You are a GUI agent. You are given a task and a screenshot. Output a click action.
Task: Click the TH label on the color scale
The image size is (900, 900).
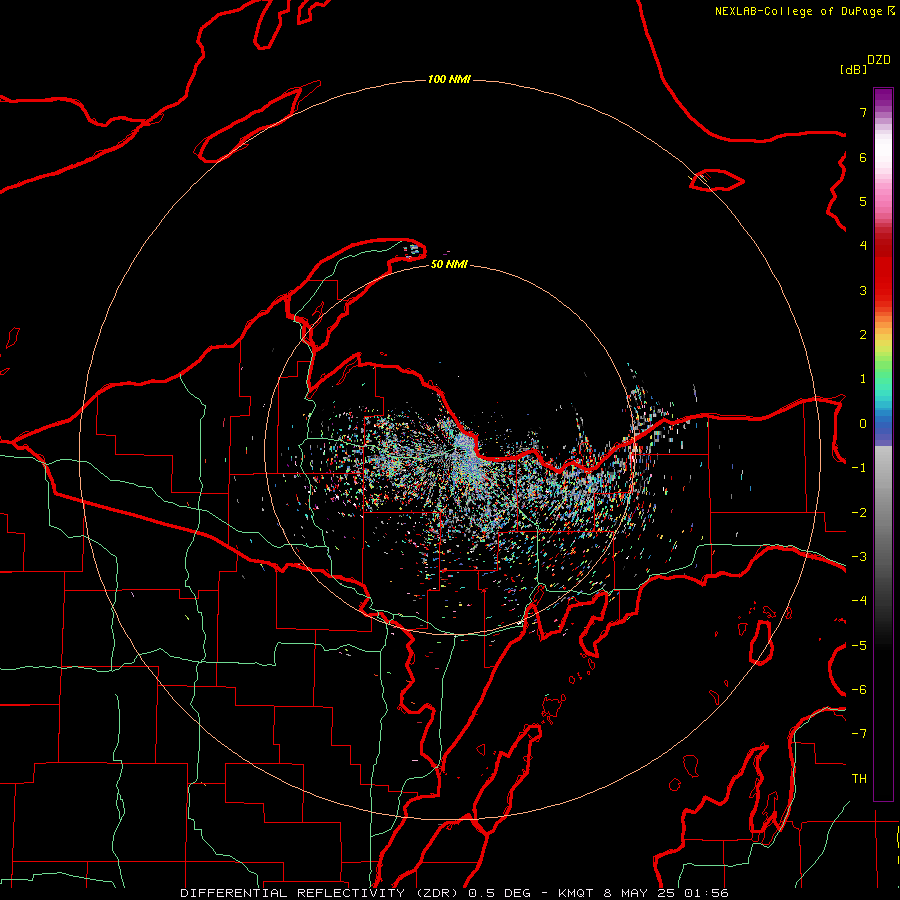[859, 779]
